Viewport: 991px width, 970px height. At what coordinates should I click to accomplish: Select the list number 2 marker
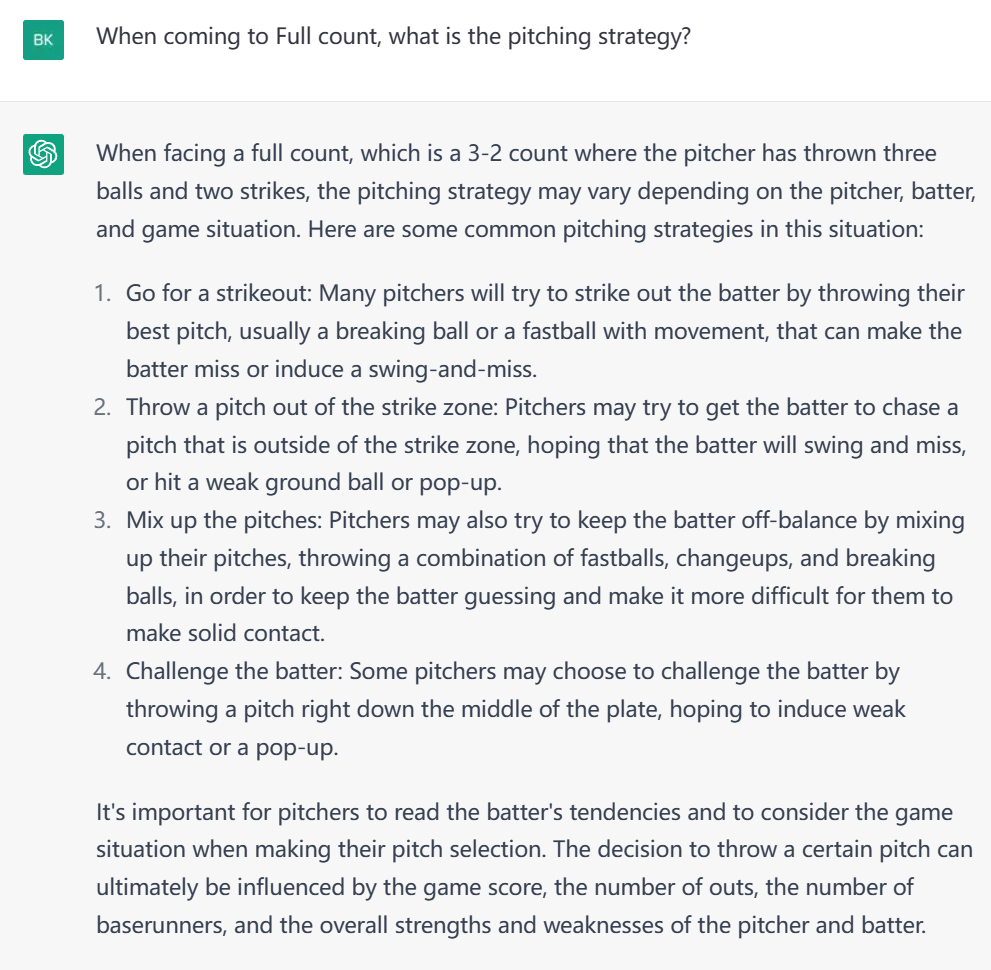102,408
